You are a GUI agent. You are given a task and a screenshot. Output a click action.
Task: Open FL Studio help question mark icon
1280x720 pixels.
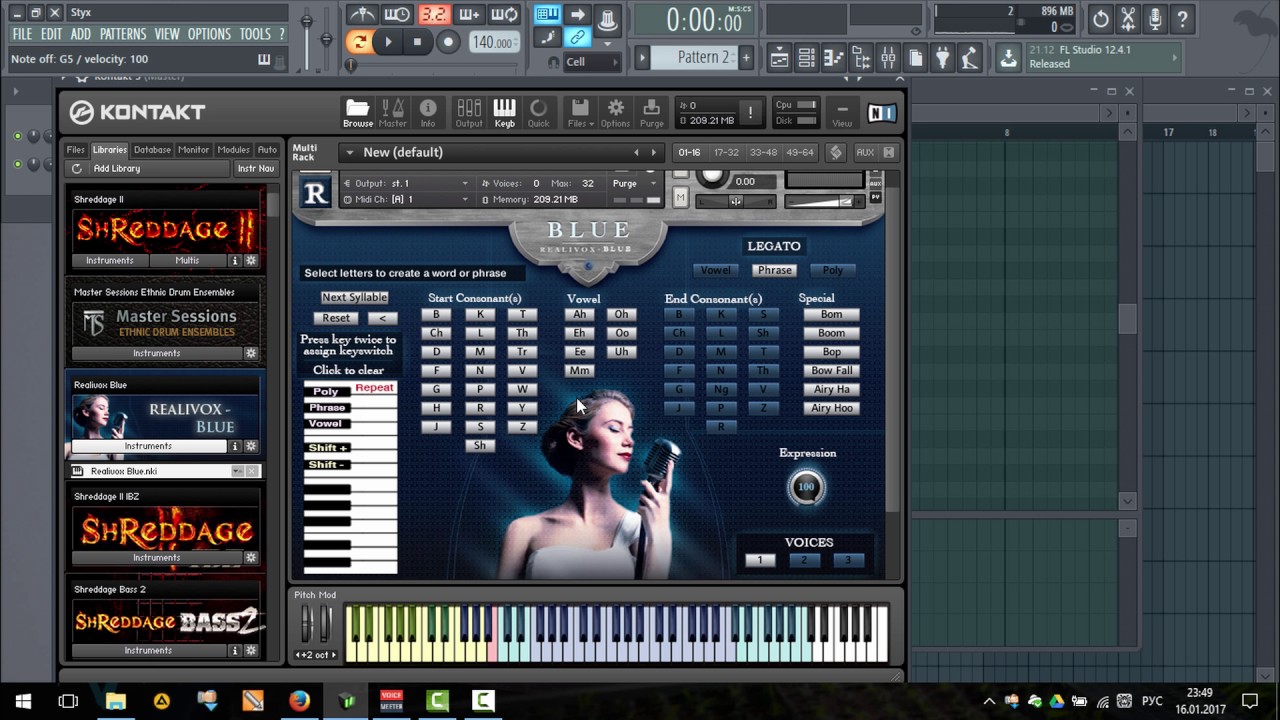click(x=1182, y=19)
